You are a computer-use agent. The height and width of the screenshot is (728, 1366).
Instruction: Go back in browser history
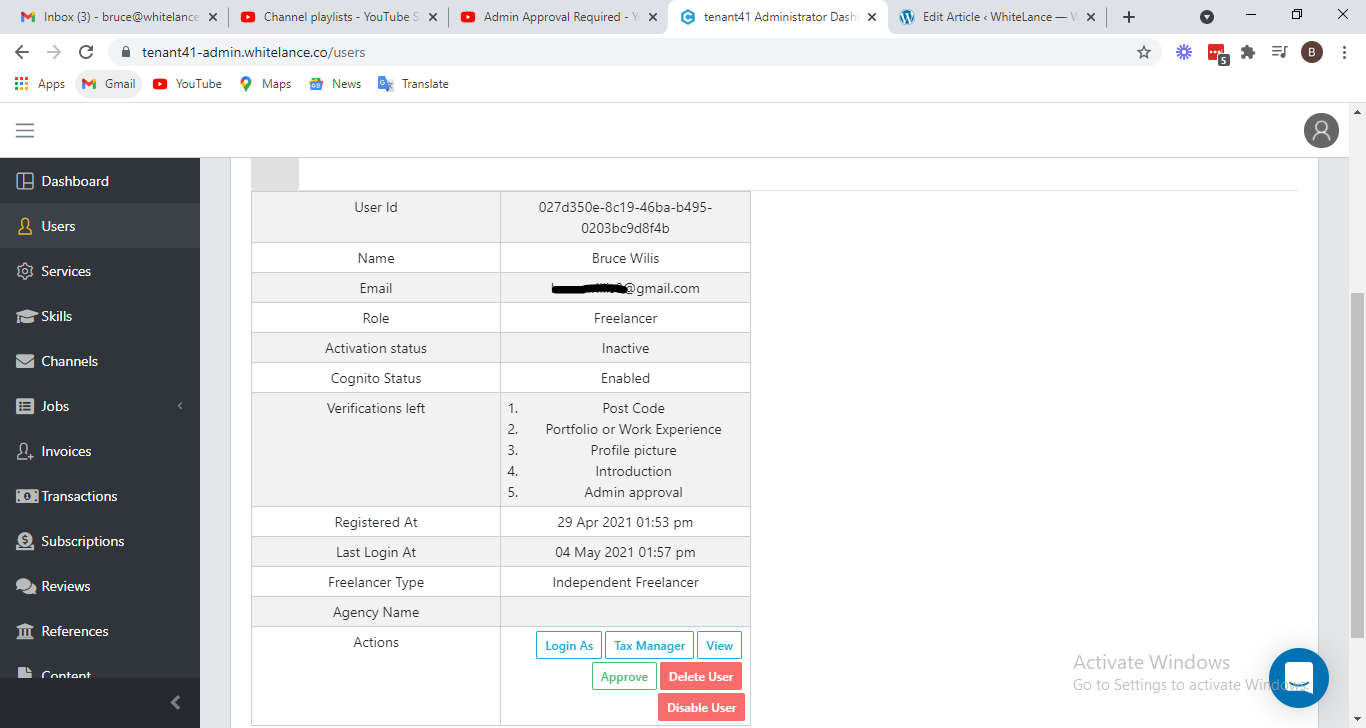tap(22, 52)
